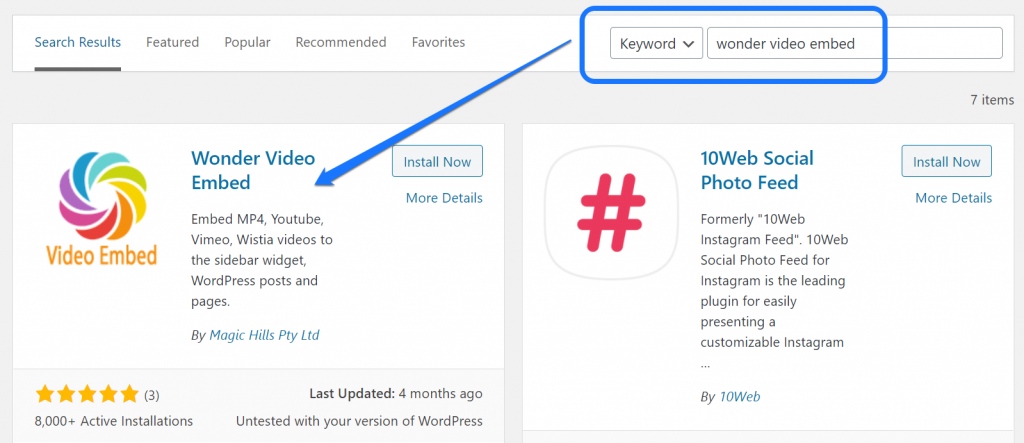
Task: Click the plugin search input field
Action: tap(854, 43)
